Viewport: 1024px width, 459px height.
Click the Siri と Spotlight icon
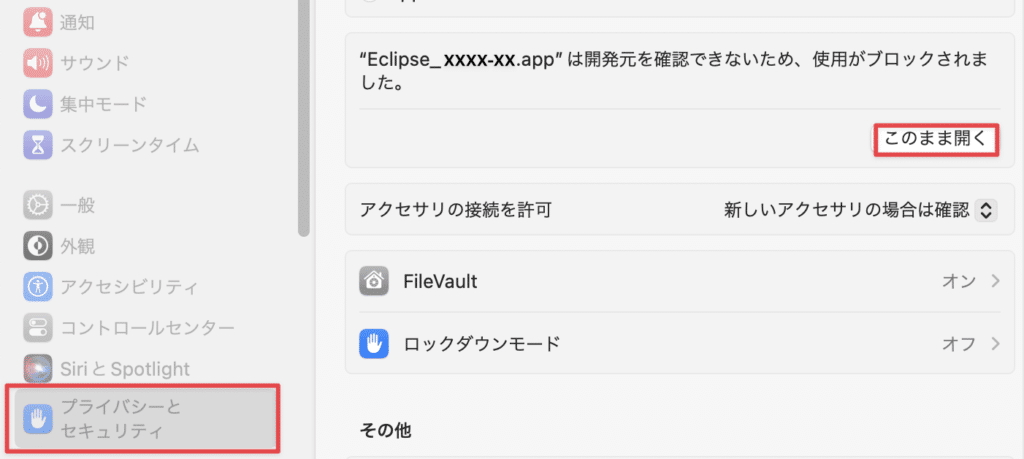[x=38, y=369]
